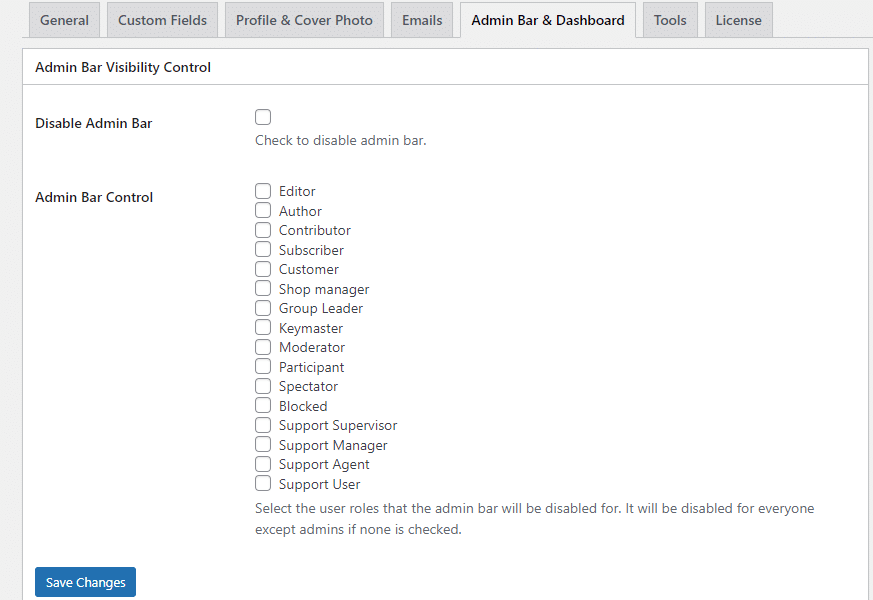This screenshot has height=600, width=873.
Task: Check the Disable Admin Bar checkbox
Action: [262, 117]
